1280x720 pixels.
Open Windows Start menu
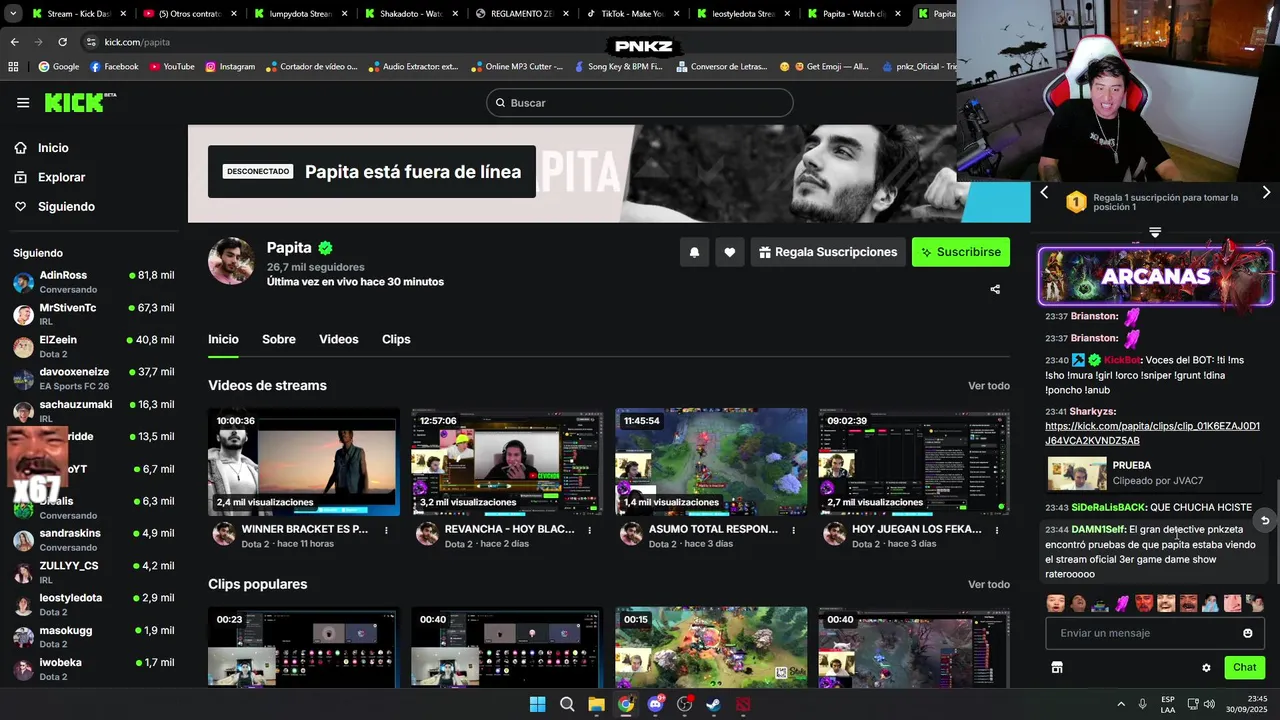(x=537, y=704)
